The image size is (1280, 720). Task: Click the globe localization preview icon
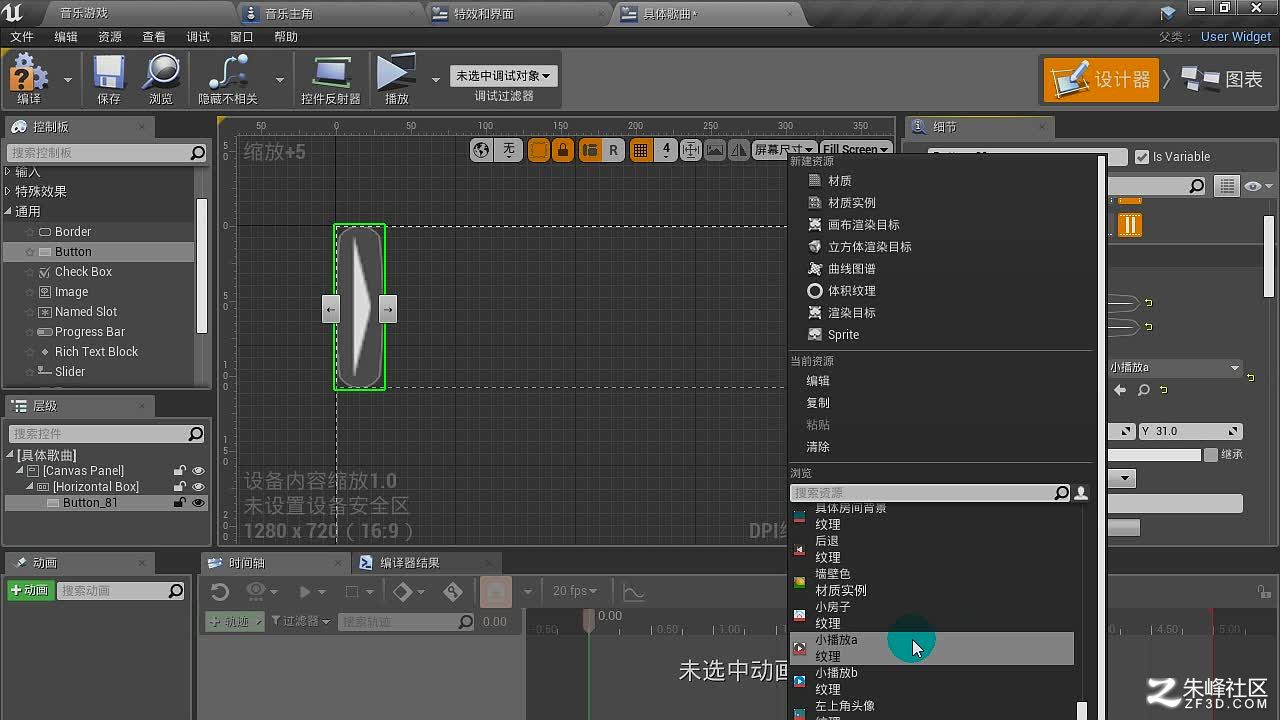482,150
